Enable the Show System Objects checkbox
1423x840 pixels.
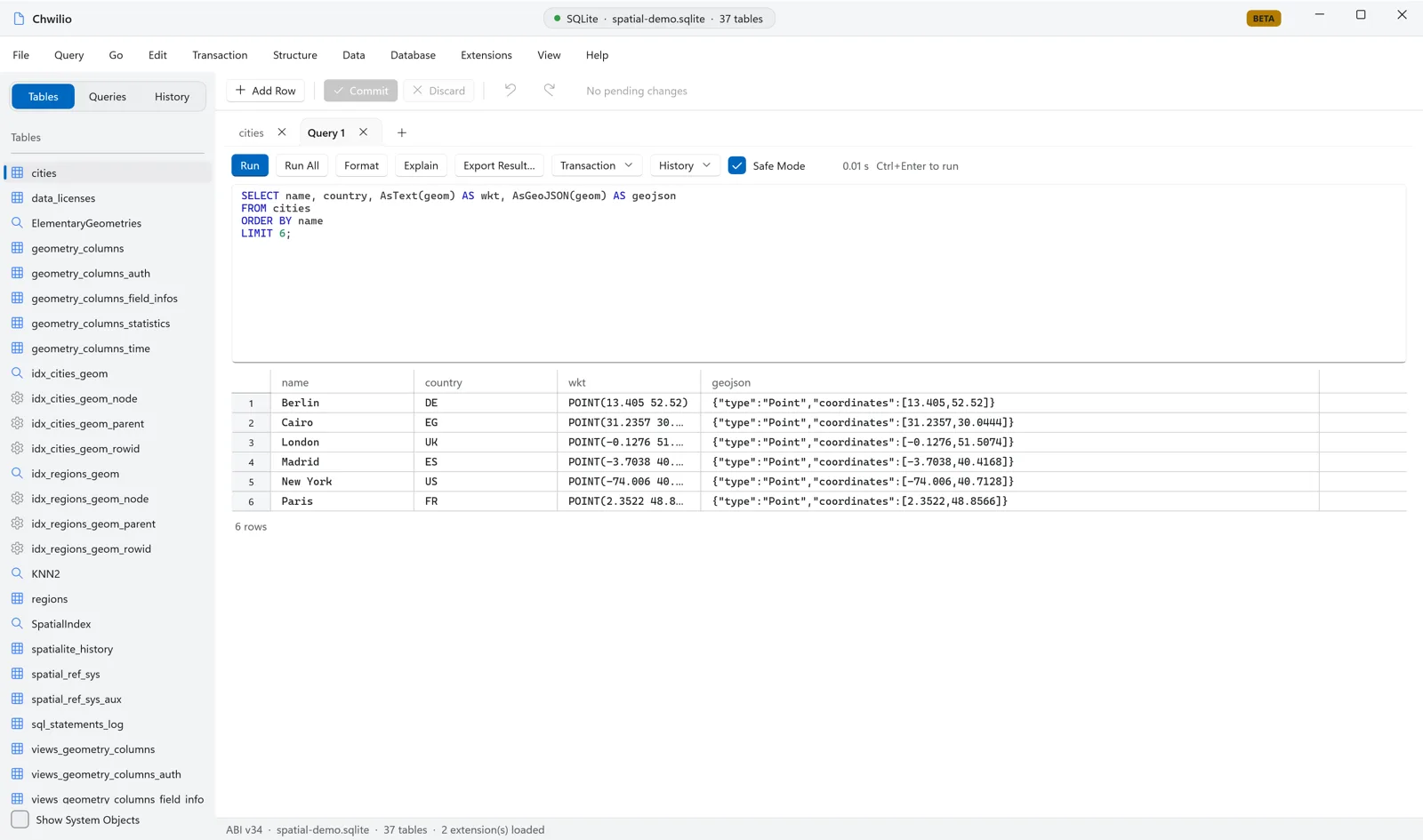(x=20, y=820)
